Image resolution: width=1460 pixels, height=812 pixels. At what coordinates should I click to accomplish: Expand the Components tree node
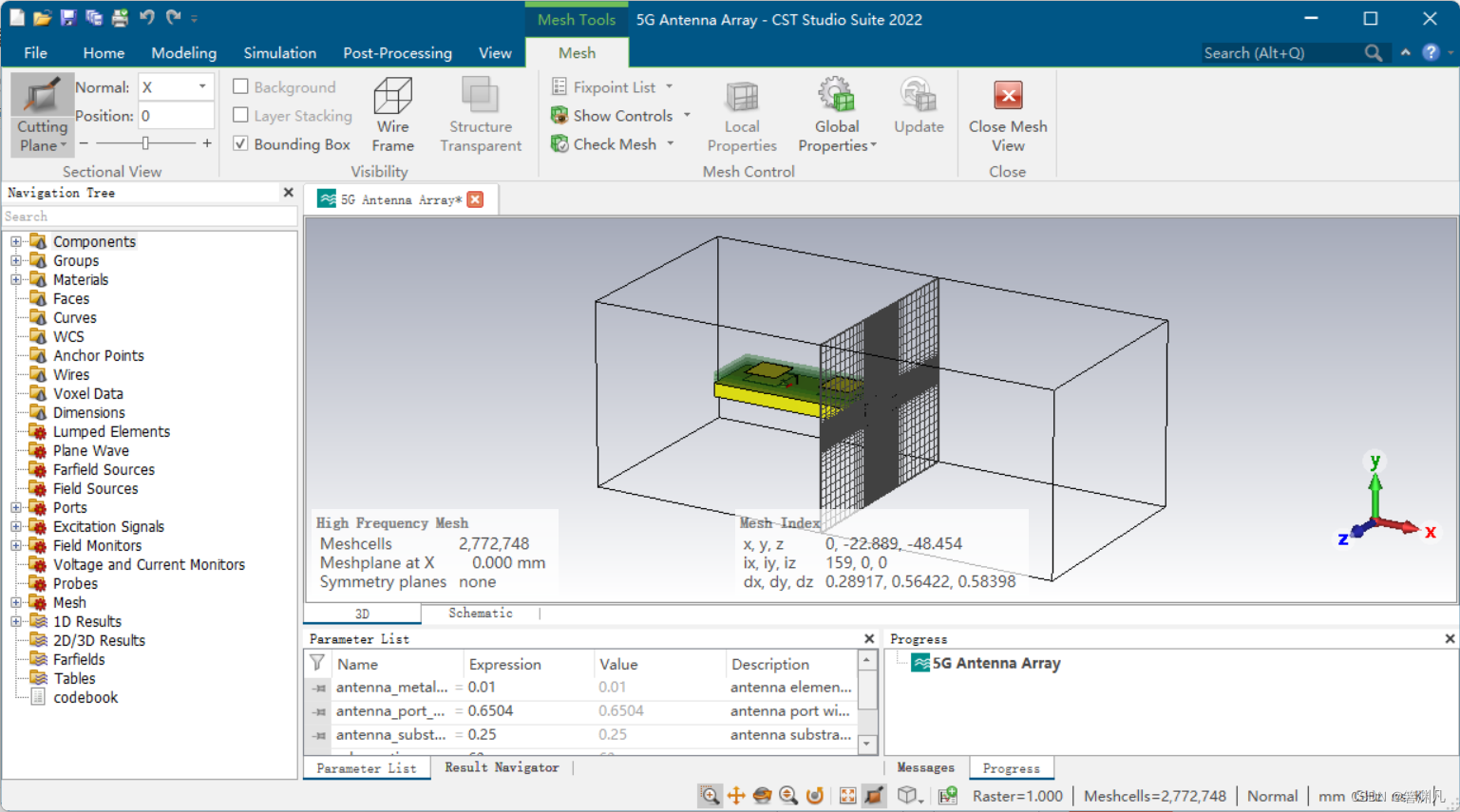tap(16, 241)
